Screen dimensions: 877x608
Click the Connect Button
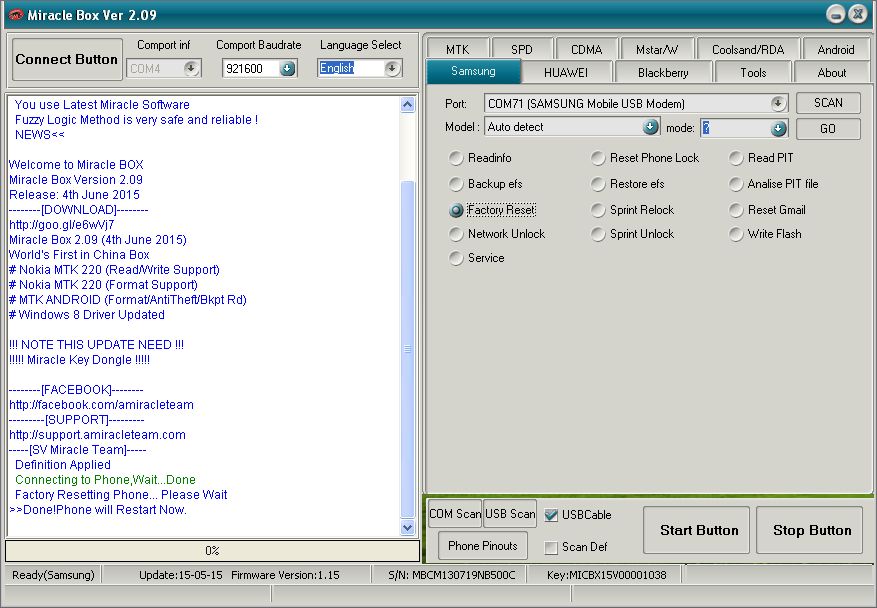(67, 59)
